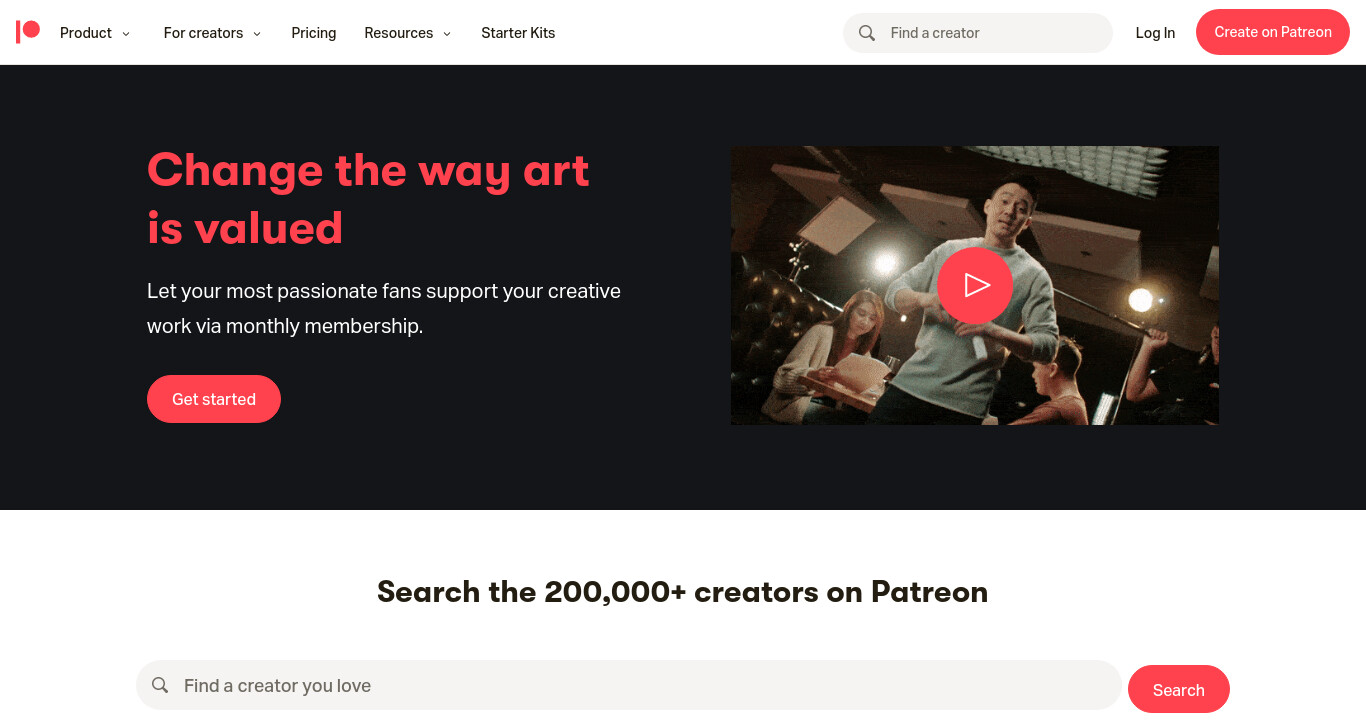Open Starter Kits in navigation

518,33
